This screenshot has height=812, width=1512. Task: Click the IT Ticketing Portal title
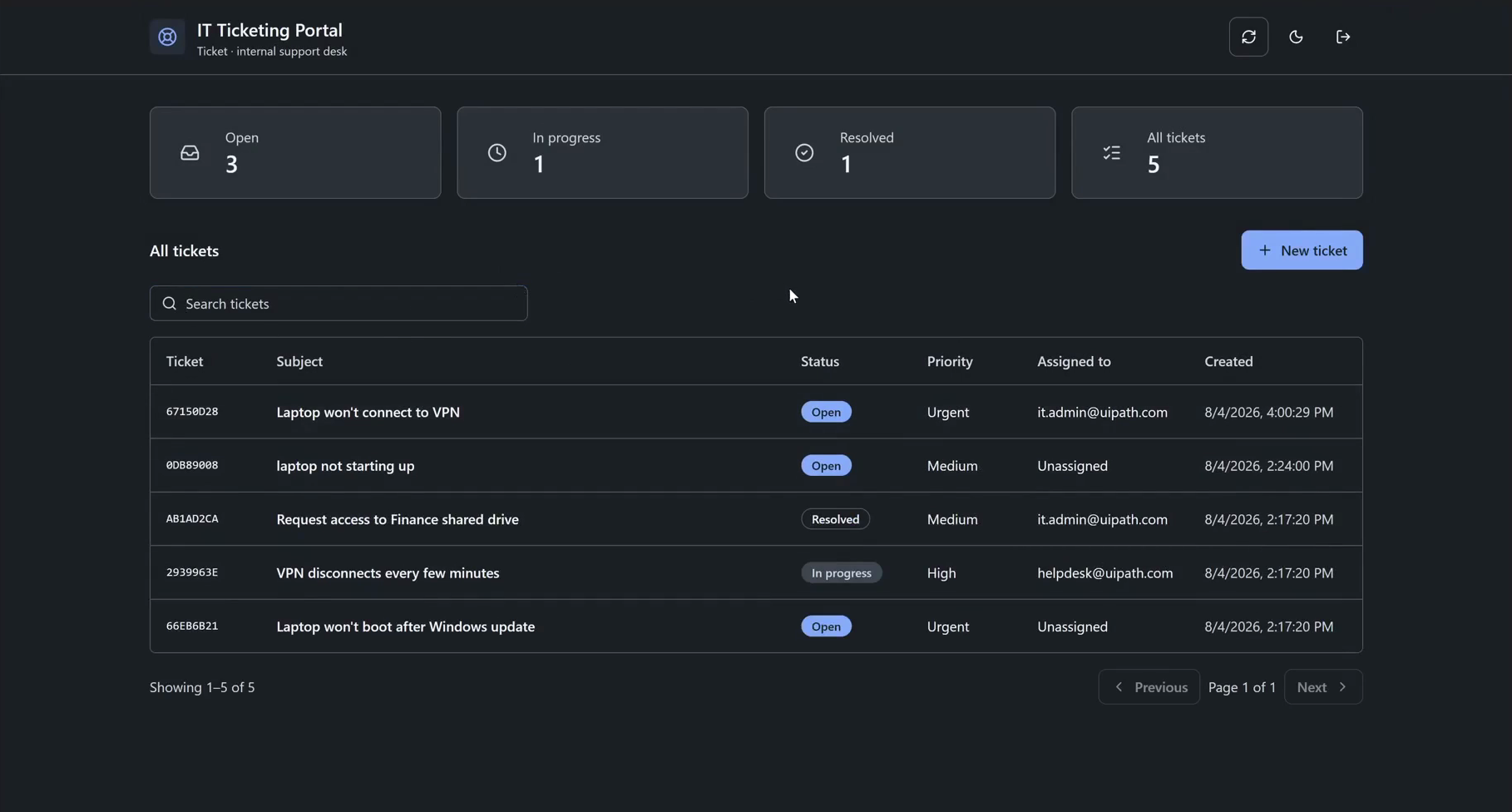pos(269,30)
